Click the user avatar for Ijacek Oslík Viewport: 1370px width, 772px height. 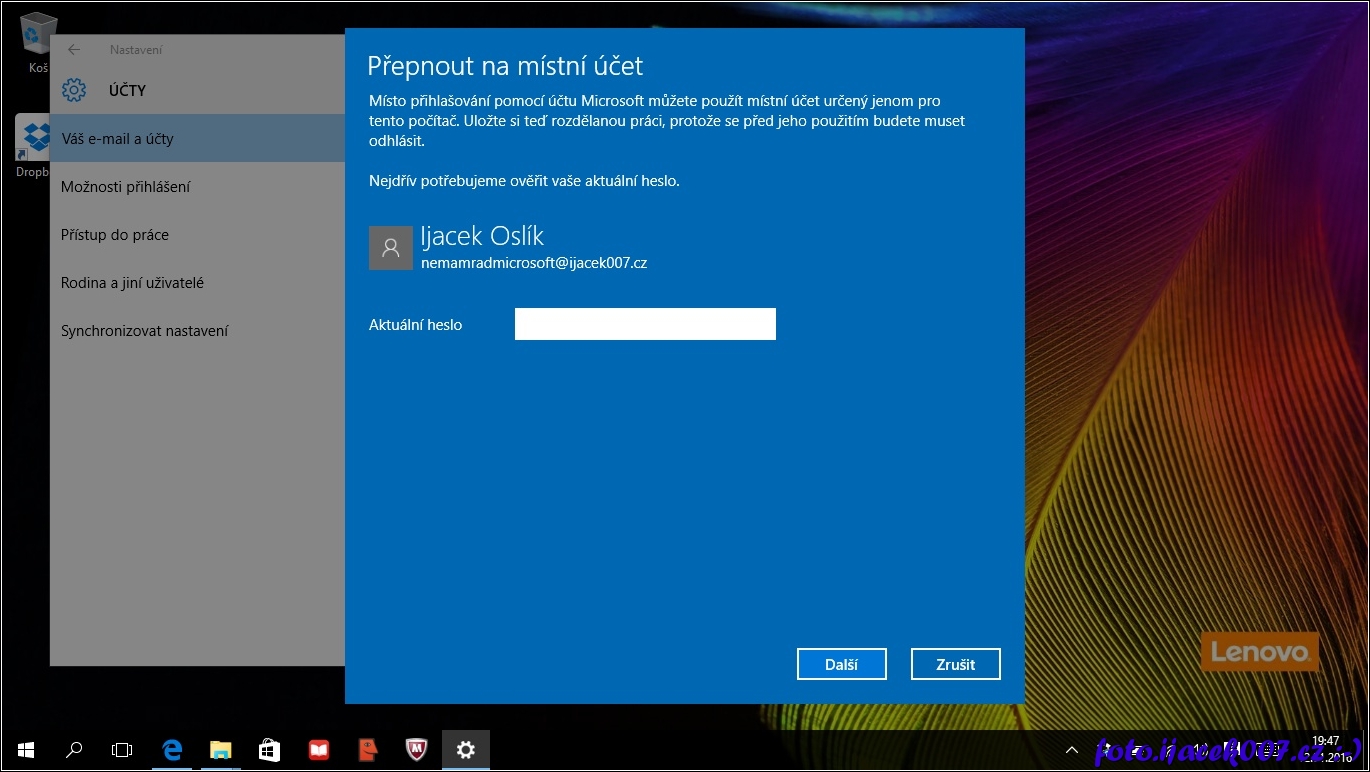coord(390,247)
